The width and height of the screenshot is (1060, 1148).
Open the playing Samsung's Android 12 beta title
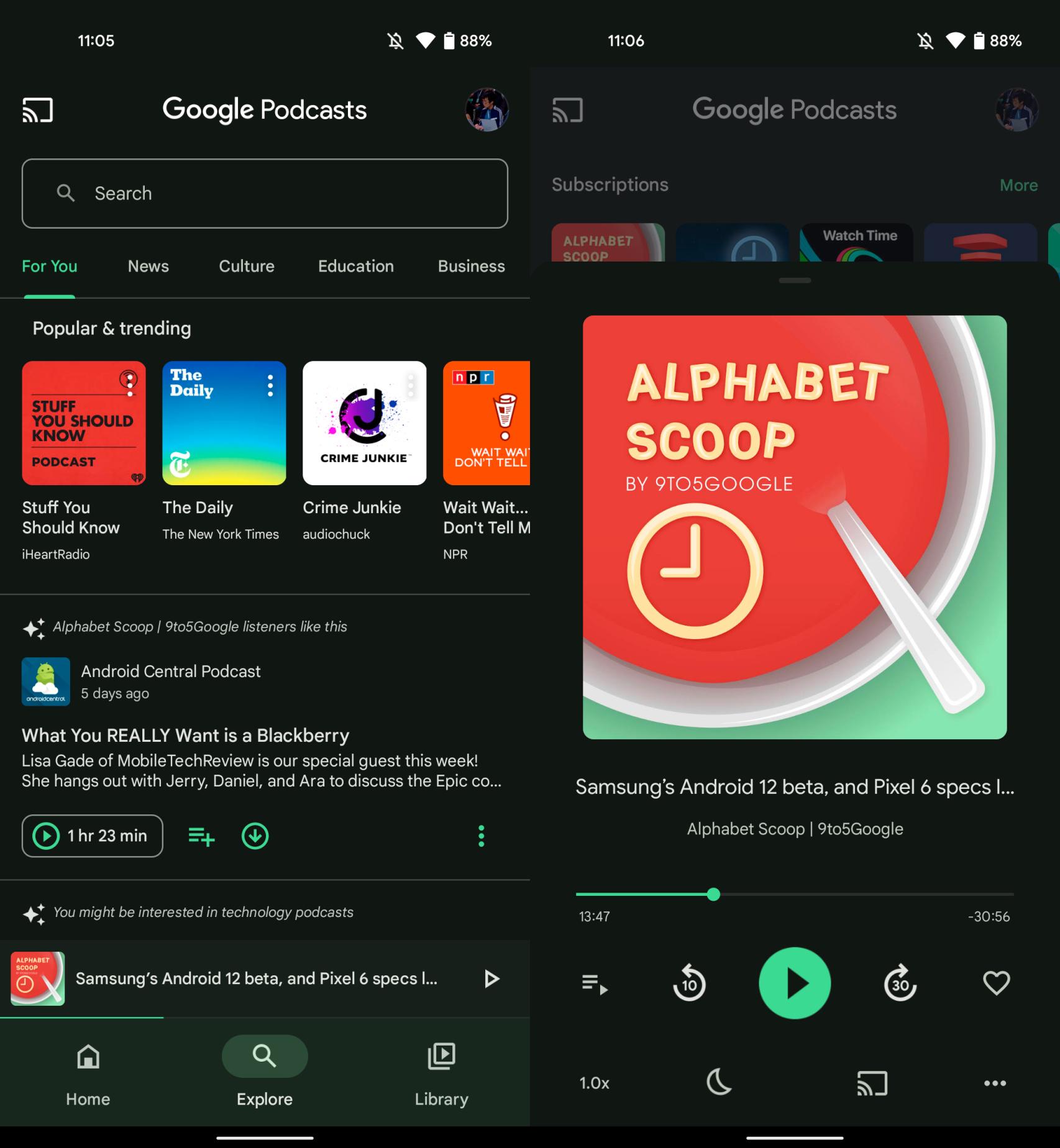point(795,787)
